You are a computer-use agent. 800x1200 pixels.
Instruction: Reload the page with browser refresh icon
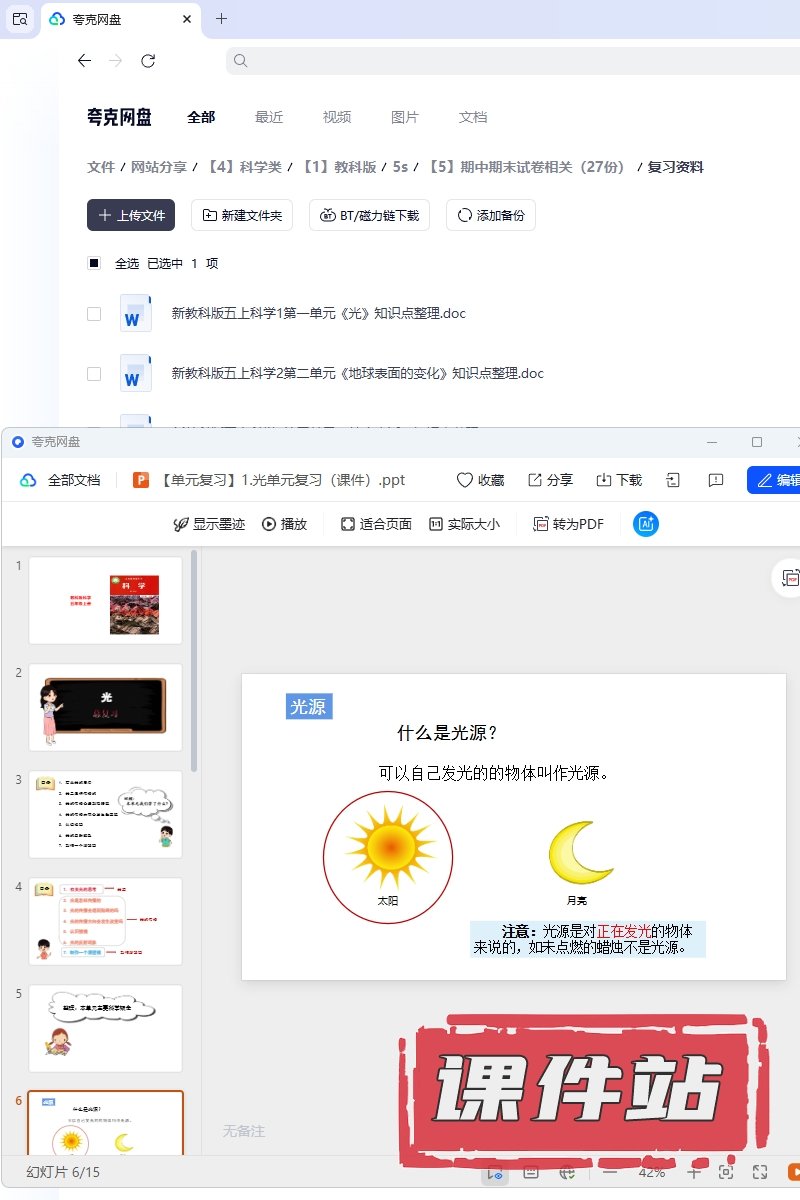pyautogui.click(x=148, y=61)
